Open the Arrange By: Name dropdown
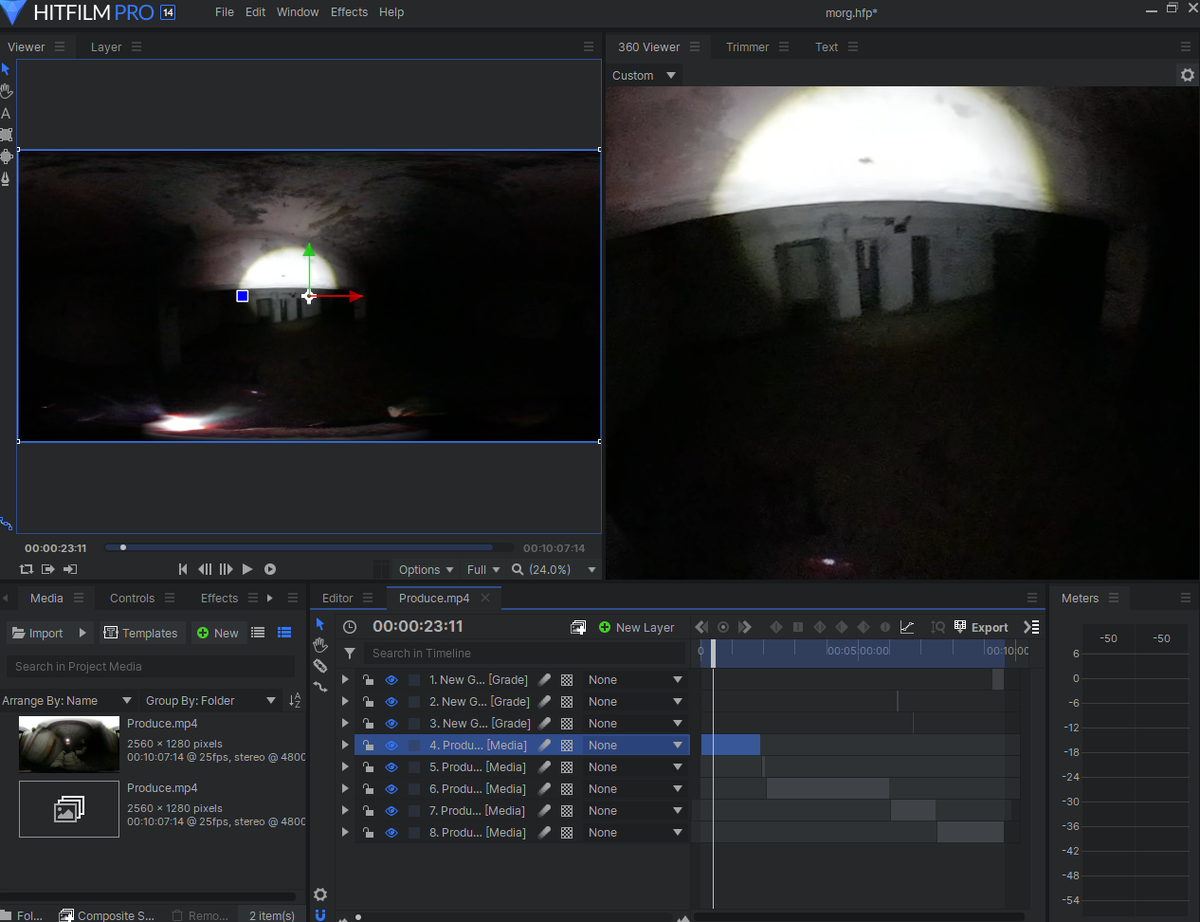The height and width of the screenshot is (922, 1200). click(67, 701)
